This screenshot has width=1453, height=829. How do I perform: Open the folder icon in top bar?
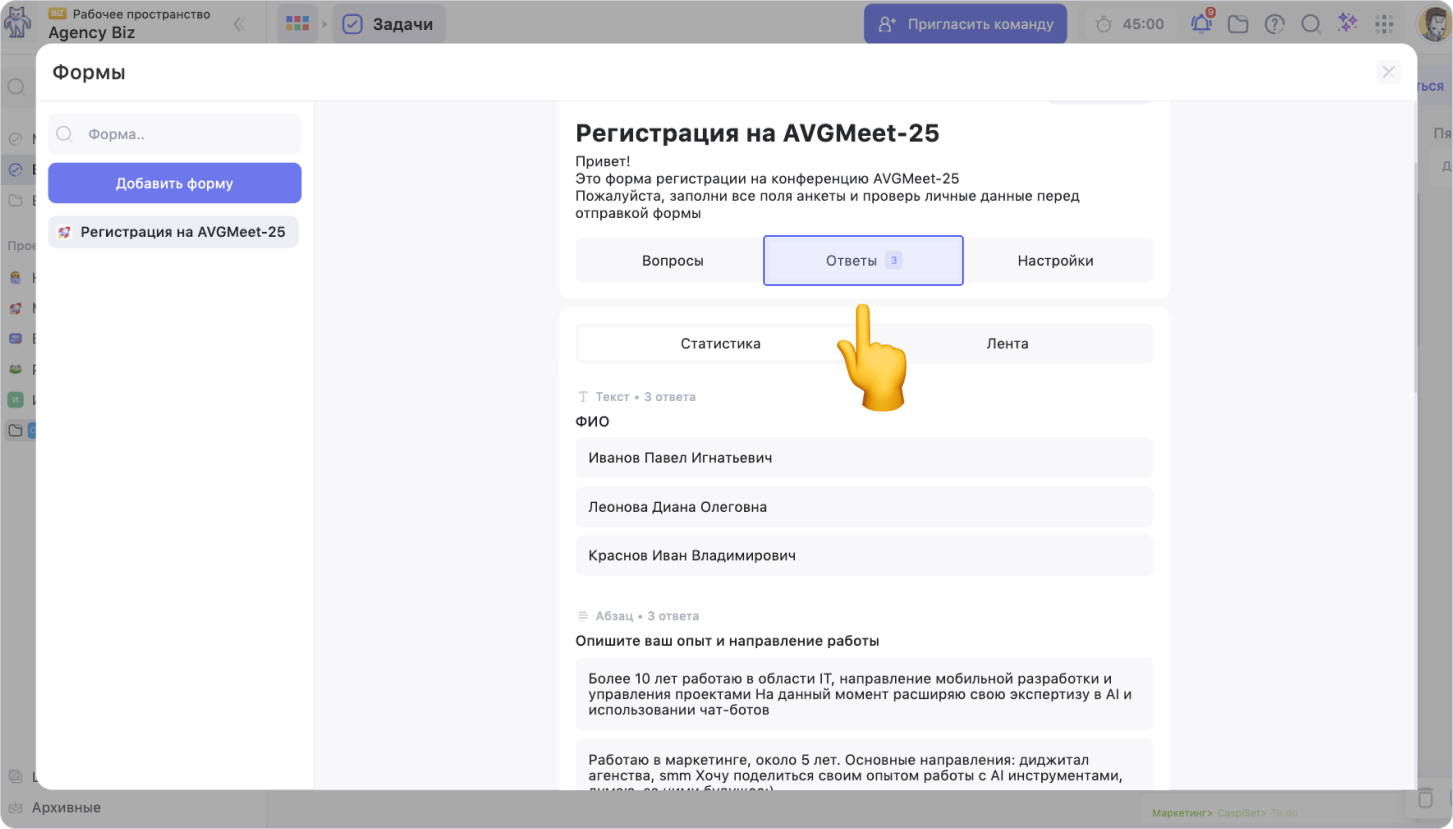pos(1238,24)
